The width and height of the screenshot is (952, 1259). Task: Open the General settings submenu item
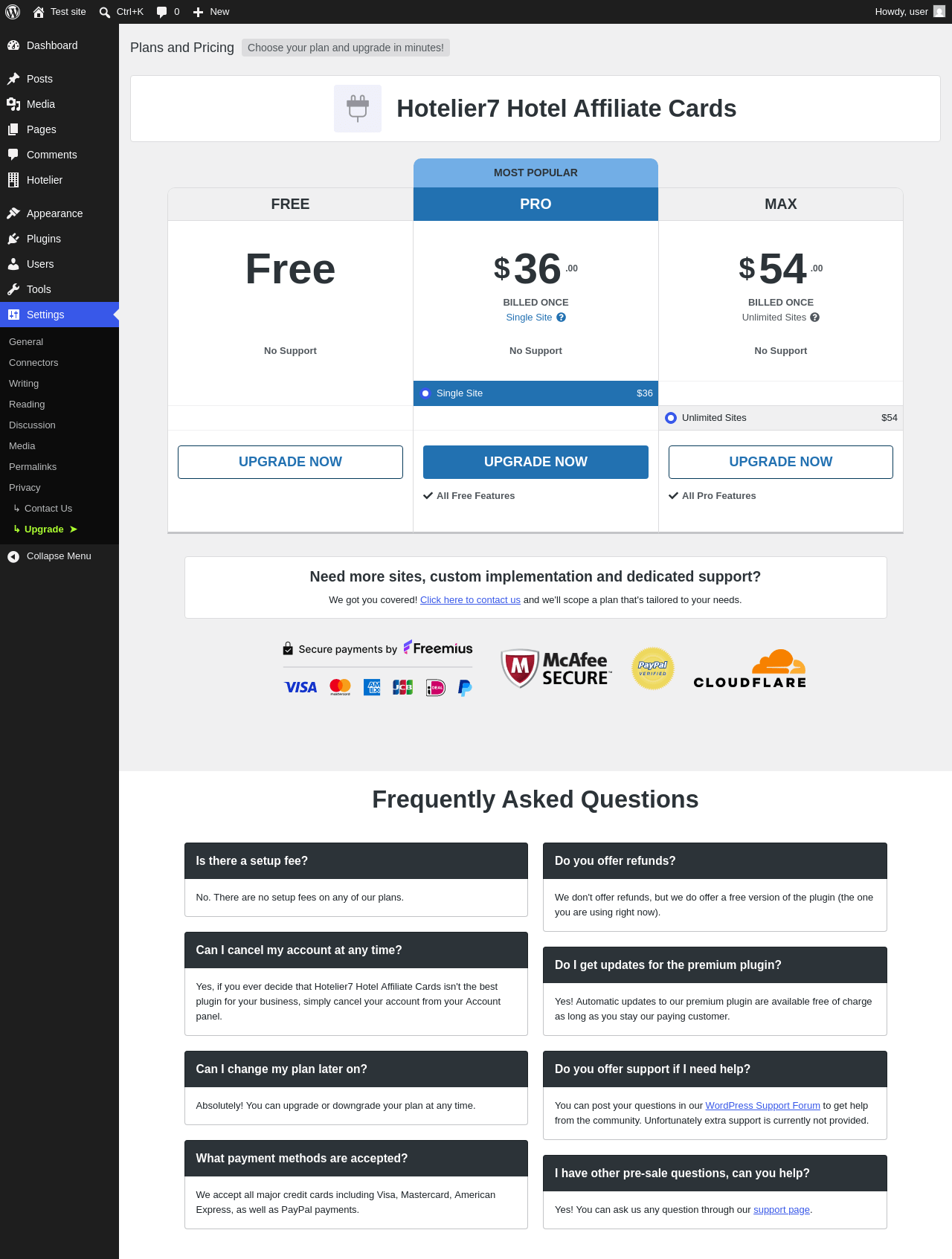(x=26, y=342)
